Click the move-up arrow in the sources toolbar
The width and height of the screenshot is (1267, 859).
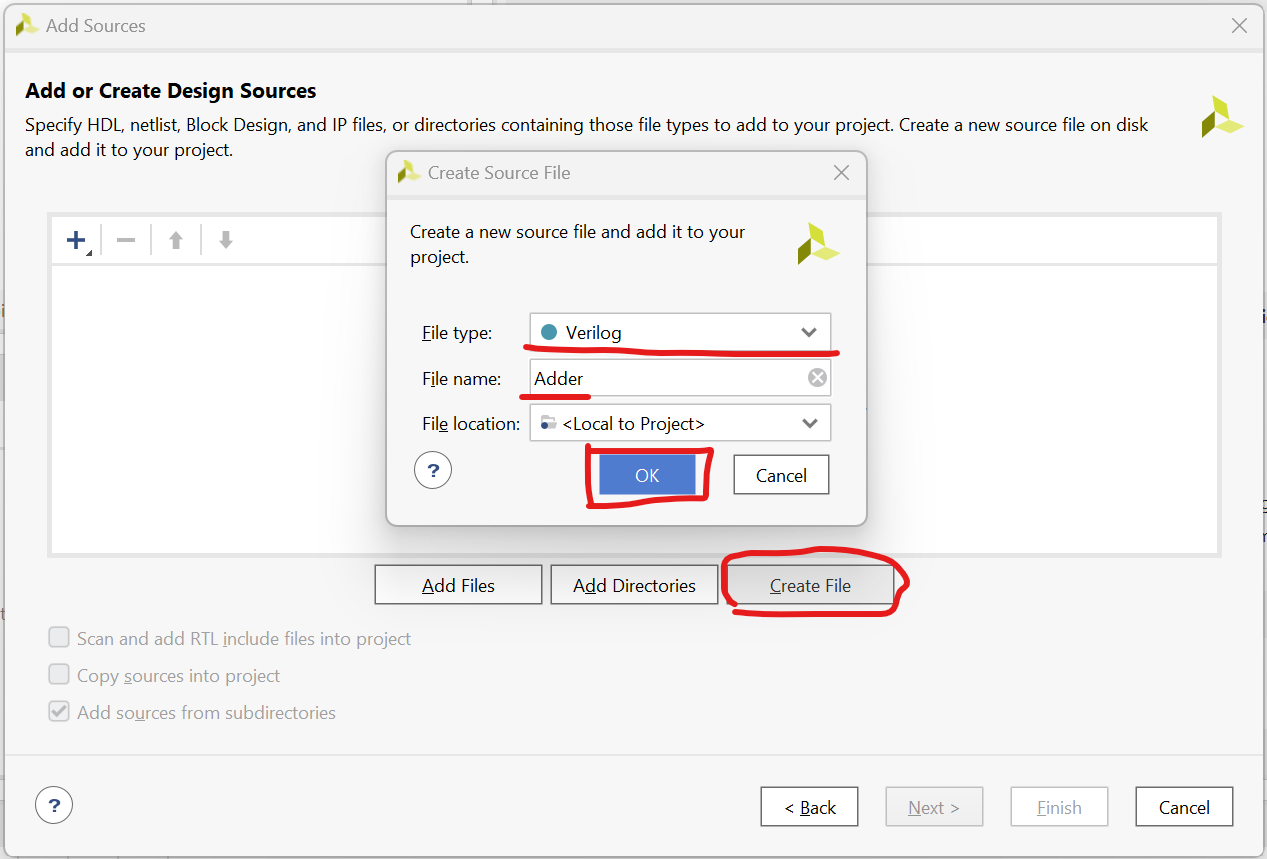click(x=175, y=239)
